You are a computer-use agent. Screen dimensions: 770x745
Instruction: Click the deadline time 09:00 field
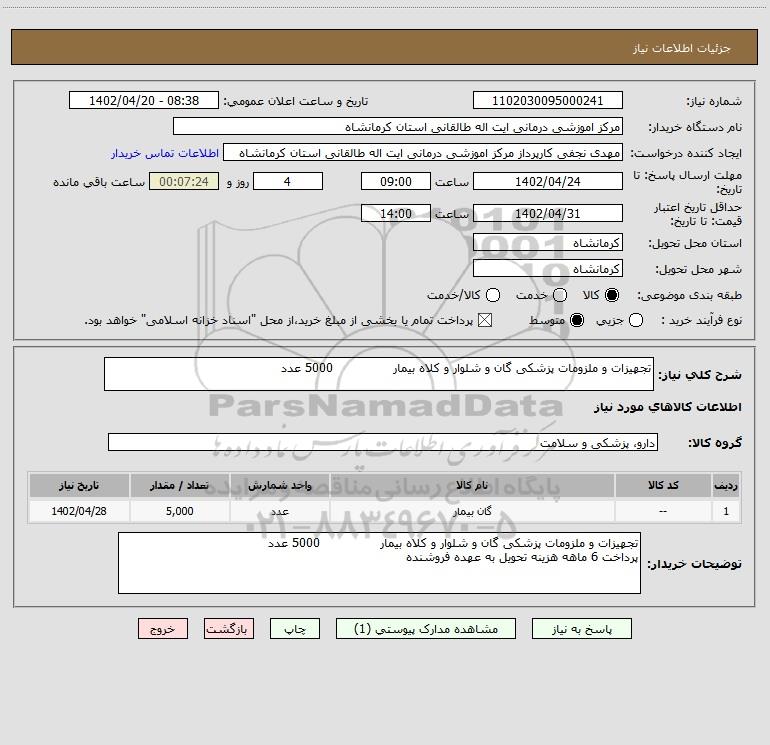396,181
